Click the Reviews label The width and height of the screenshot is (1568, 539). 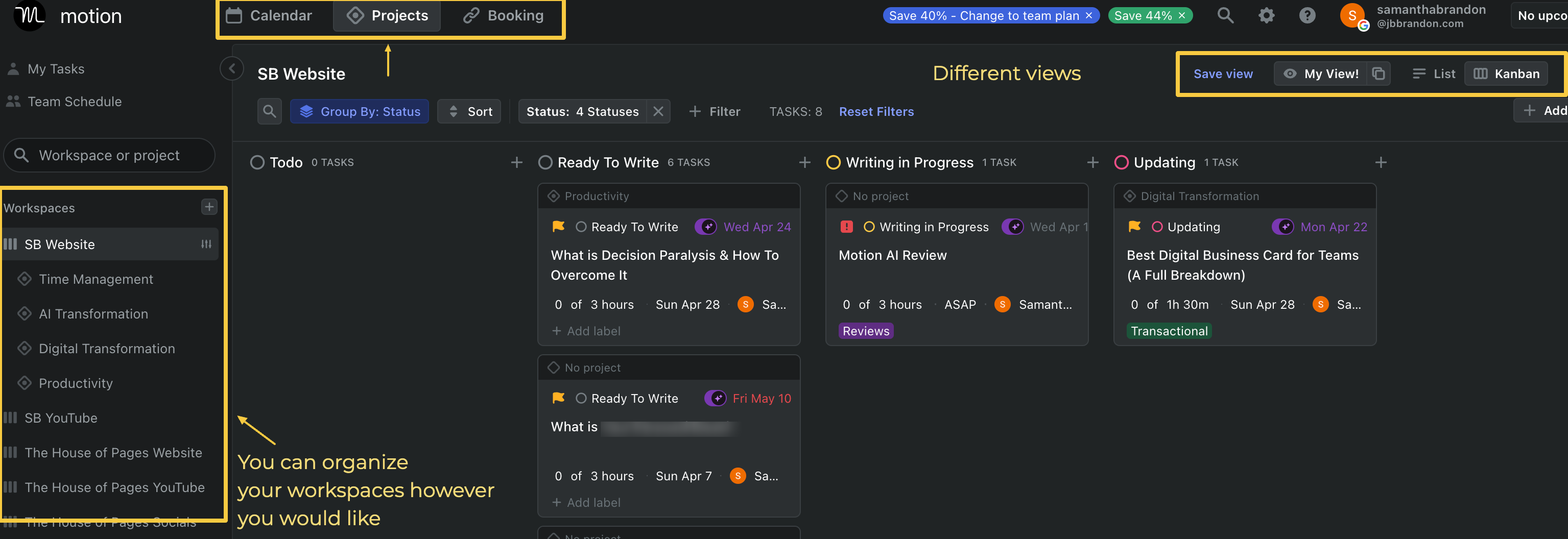point(866,331)
